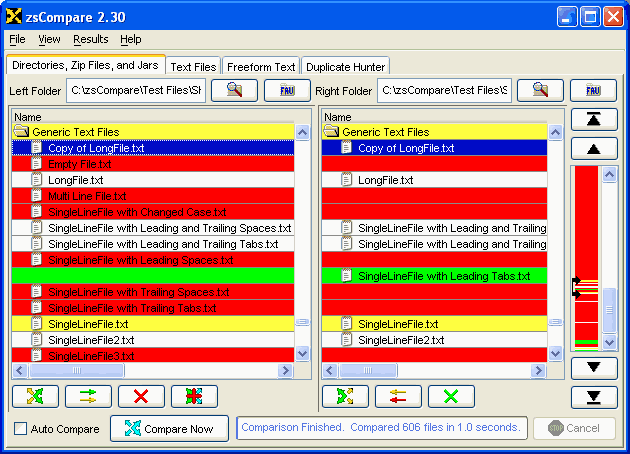
Task: Enable the Auto Compare checkbox
Action: pyautogui.click(x=20, y=429)
